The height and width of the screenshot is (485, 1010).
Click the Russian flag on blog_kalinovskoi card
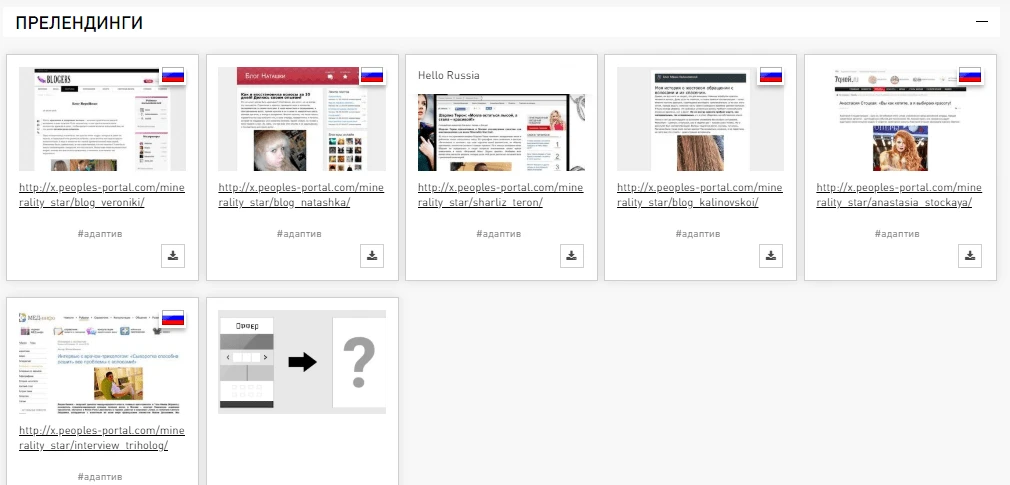point(771,75)
